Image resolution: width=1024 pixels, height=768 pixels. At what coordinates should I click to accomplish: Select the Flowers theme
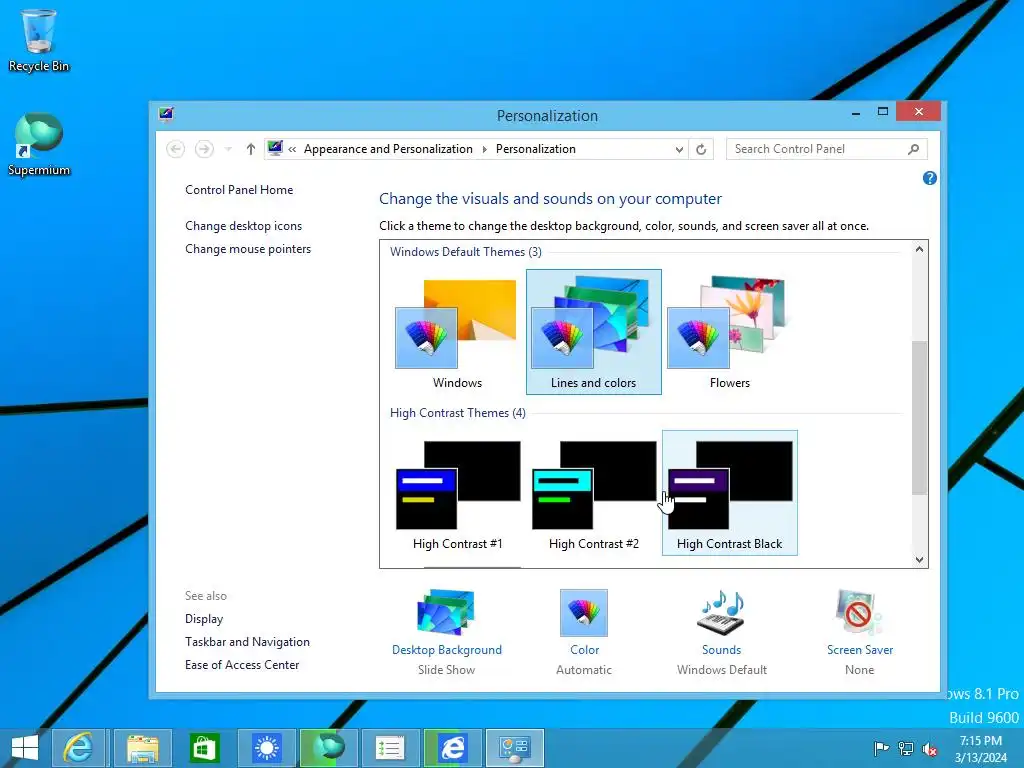tap(729, 332)
